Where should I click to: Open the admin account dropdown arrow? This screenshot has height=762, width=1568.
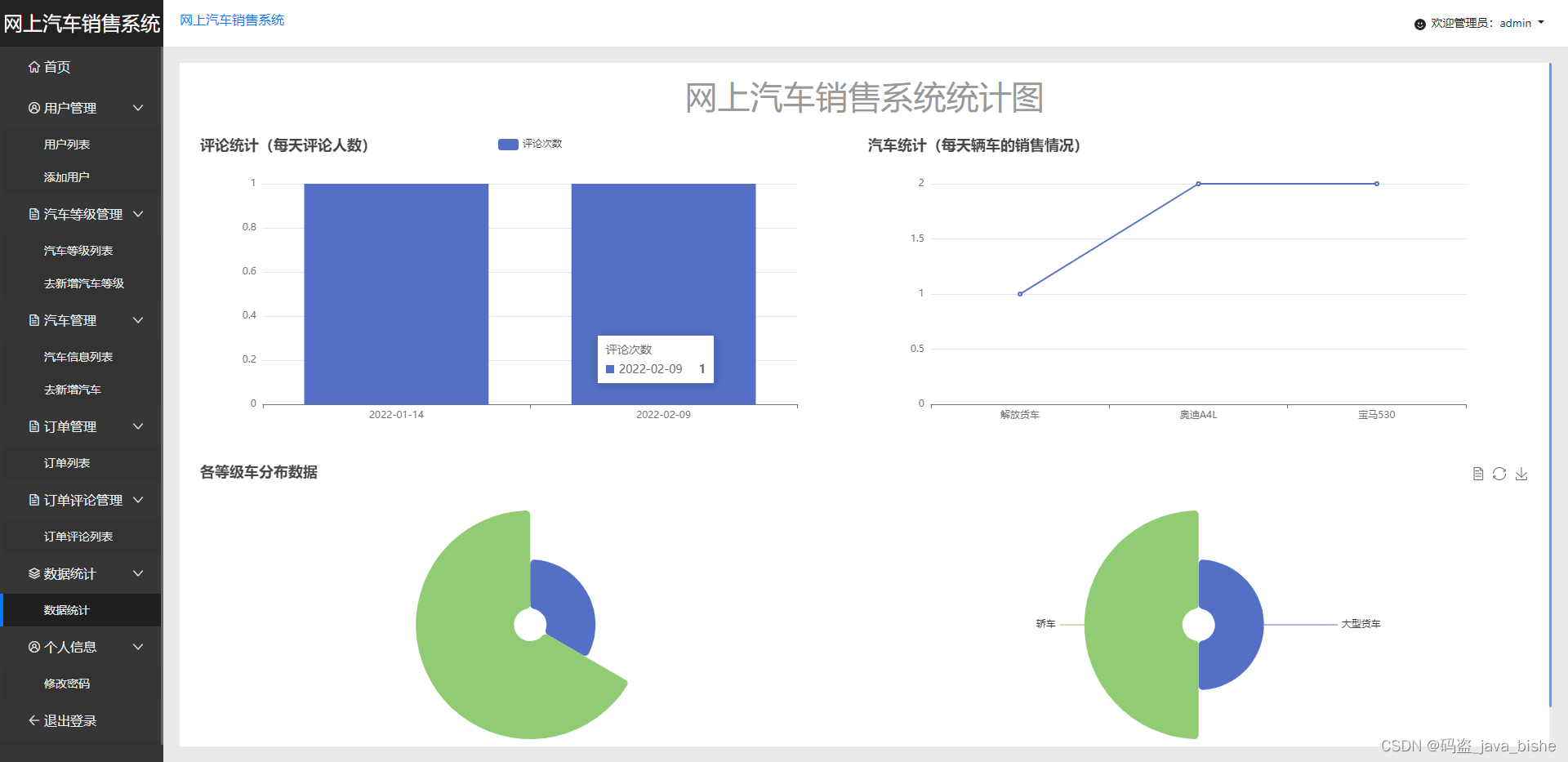click(1541, 23)
